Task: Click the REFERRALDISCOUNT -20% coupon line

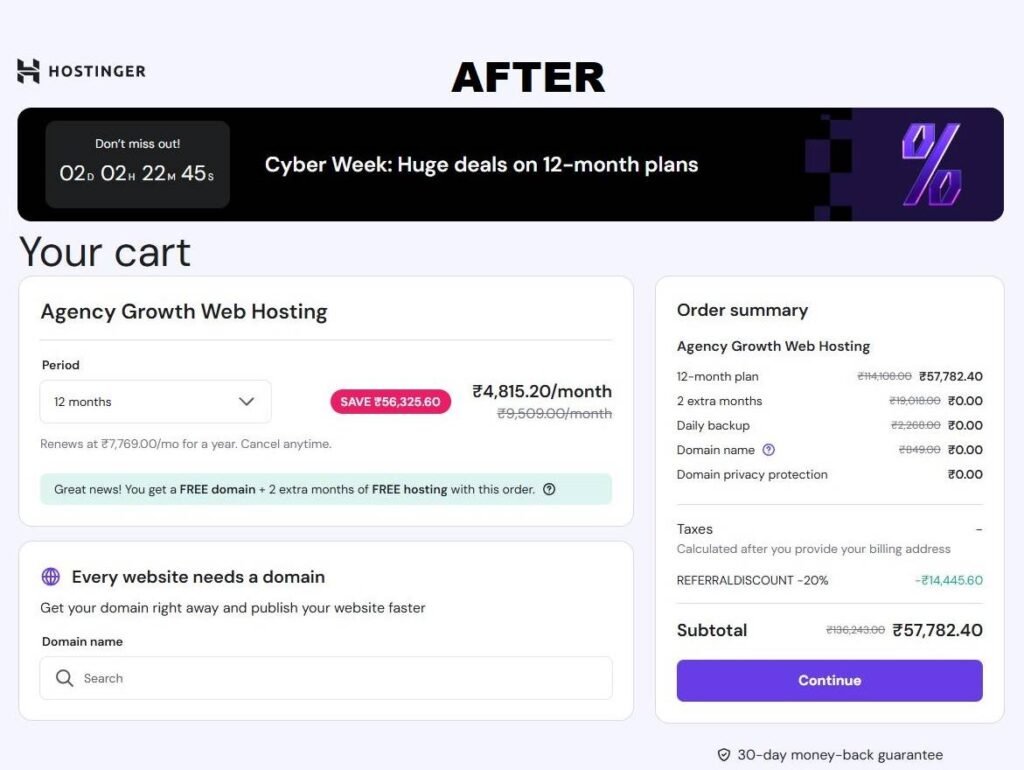Action: 752,580
